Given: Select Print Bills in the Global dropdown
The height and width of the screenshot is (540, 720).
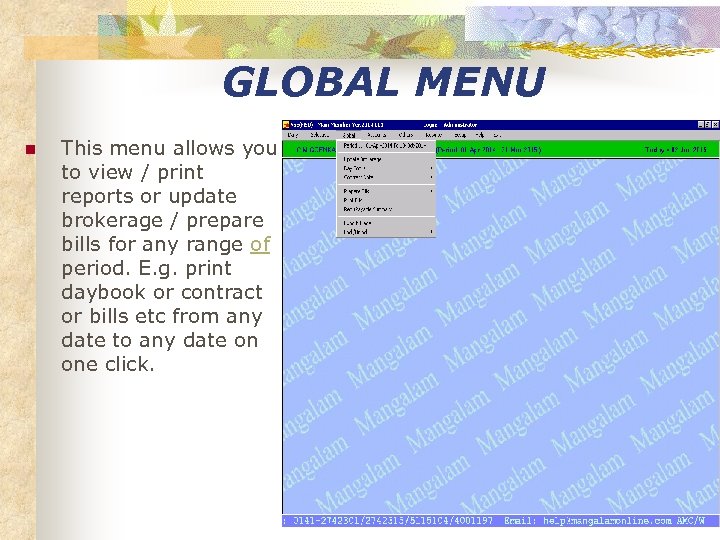Looking at the screenshot, I should [x=386, y=200].
